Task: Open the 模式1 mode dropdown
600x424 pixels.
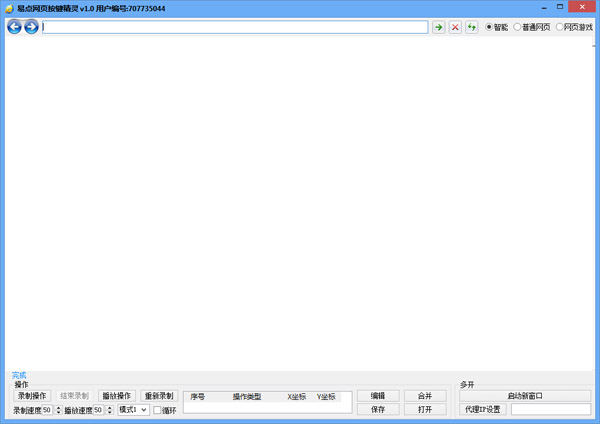Action: pyautogui.click(x=134, y=410)
